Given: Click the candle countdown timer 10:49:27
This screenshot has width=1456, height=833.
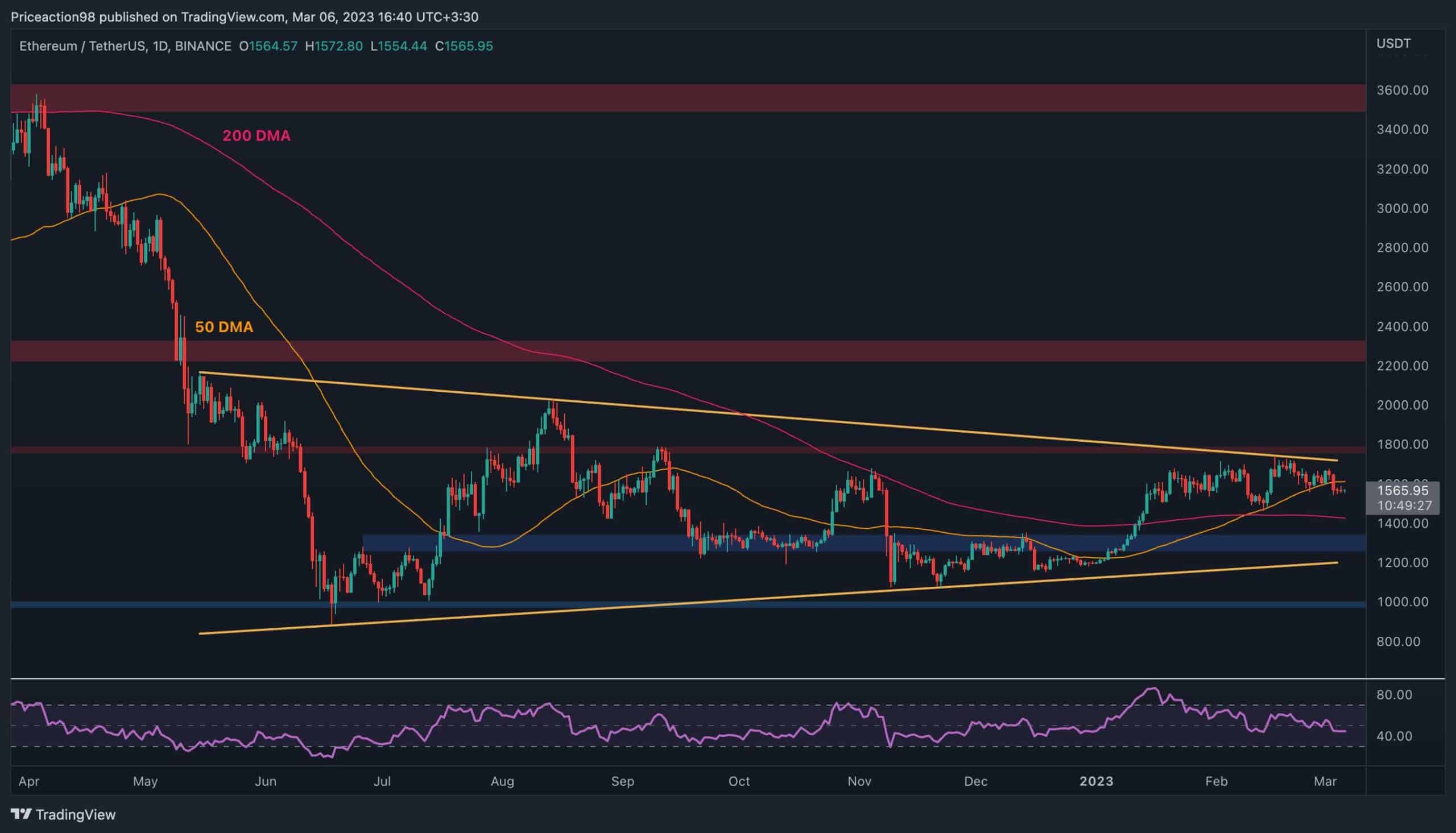Looking at the screenshot, I should (1404, 505).
